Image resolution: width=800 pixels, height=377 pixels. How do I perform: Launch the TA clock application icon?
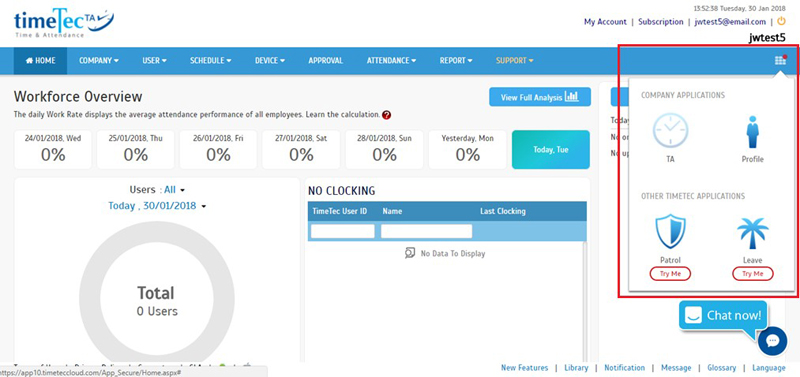pyautogui.click(x=670, y=131)
